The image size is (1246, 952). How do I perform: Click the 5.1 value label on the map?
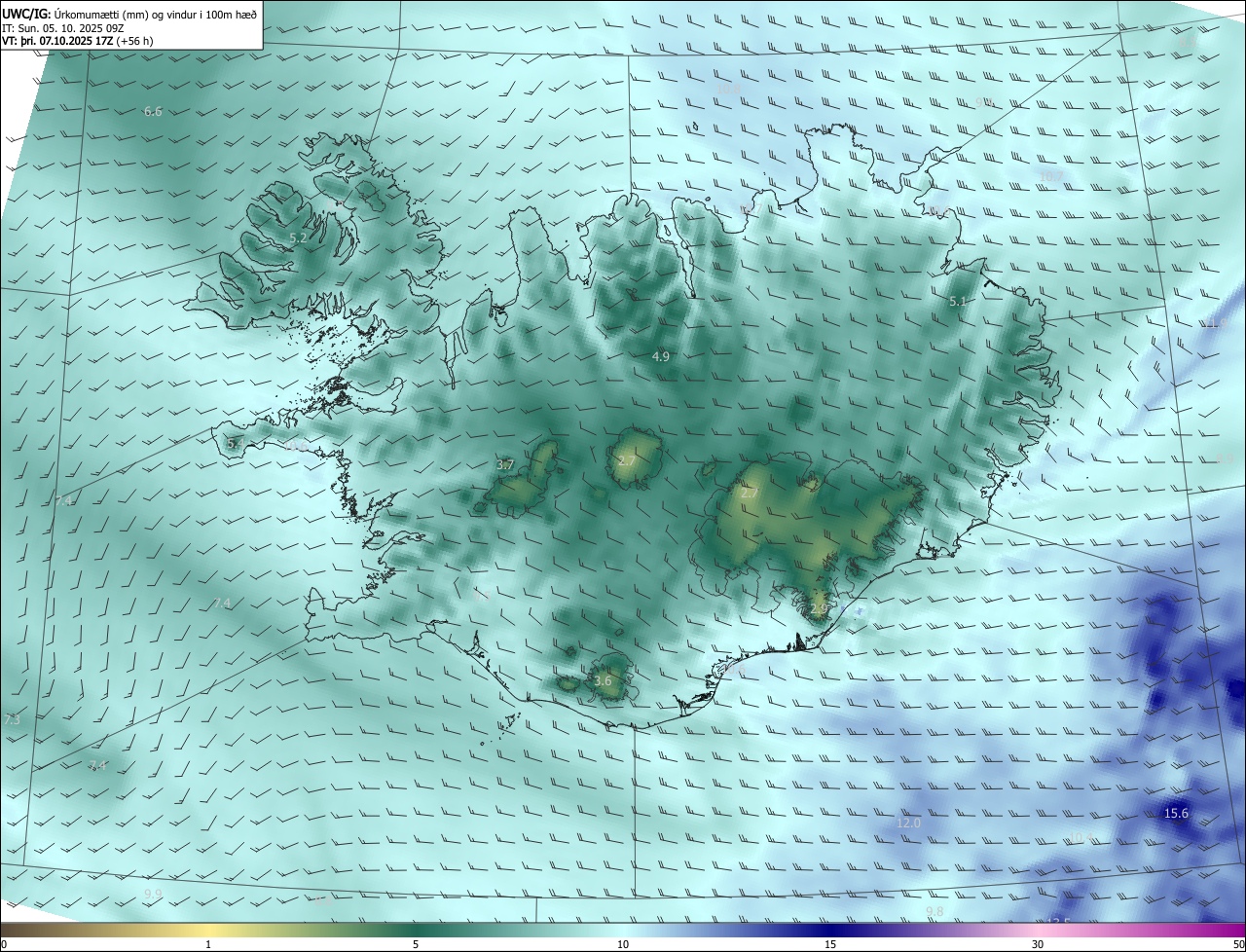[958, 302]
